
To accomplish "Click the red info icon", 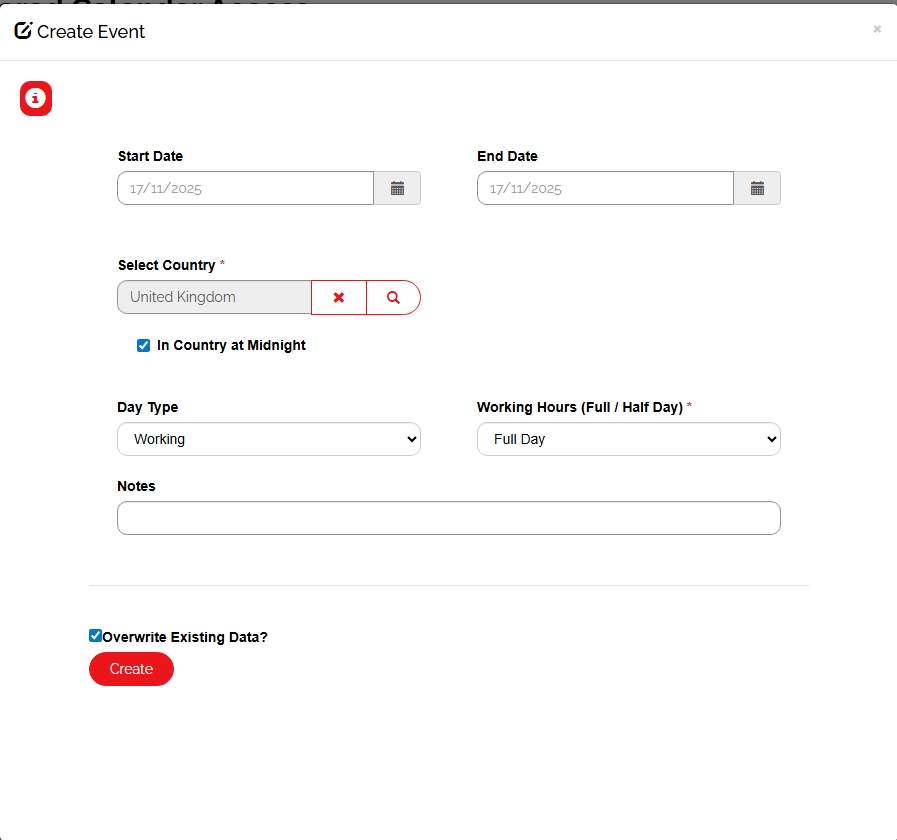I will point(36,98).
